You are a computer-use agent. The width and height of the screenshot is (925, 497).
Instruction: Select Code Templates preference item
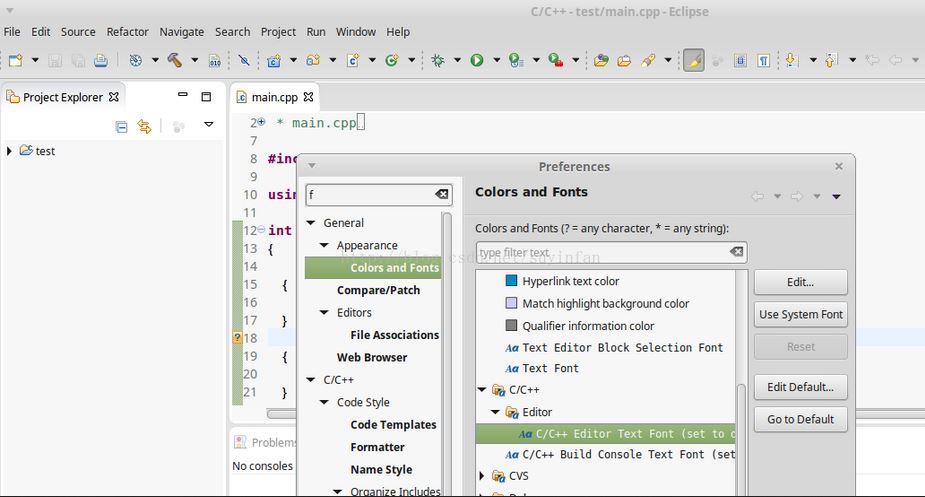(393, 425)
